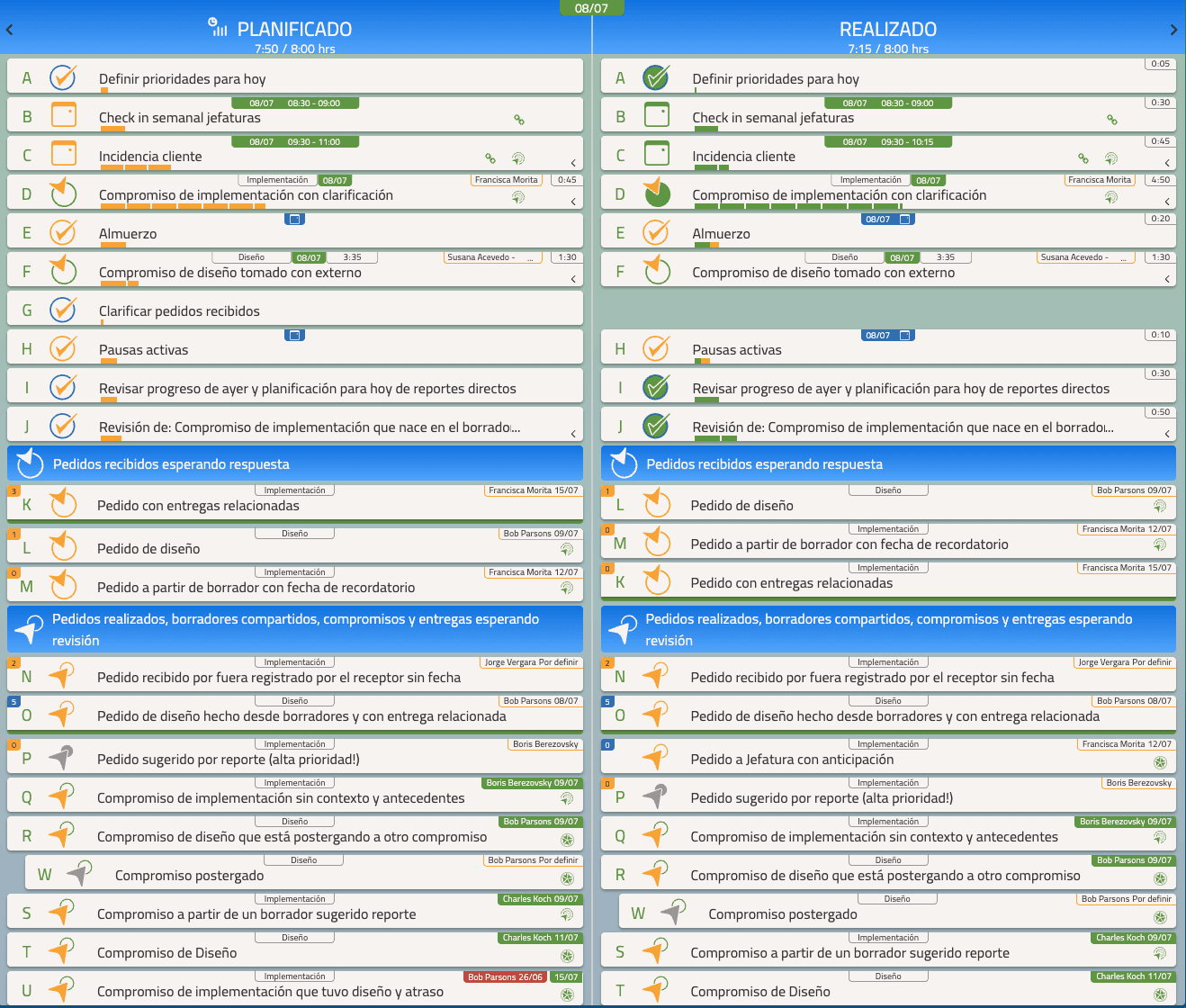Click 'Implementación' label on 'Pedido con entregas relacionadas' Planificado
Screen dimensions: 1186x1008
[x=295, y=490]
